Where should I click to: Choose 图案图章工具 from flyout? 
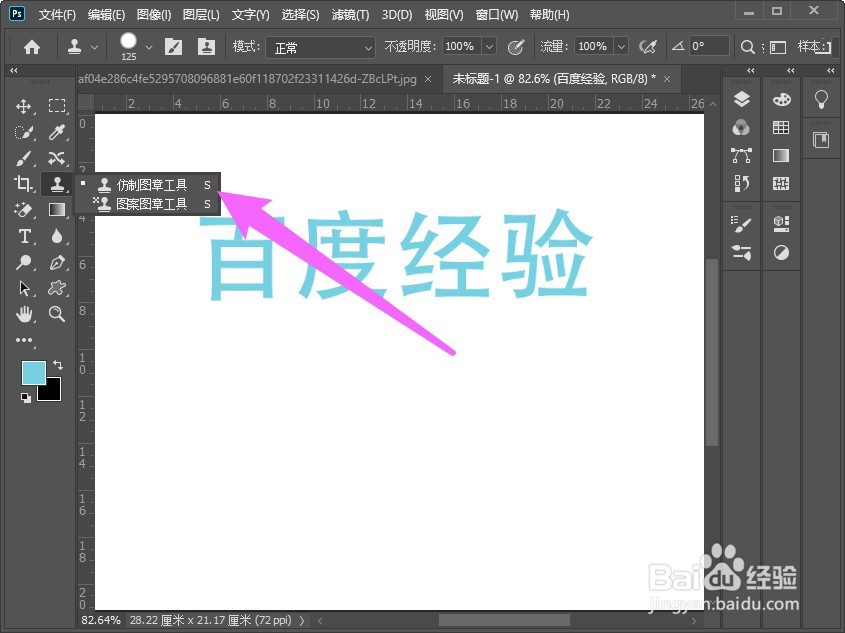pyautogui.click(x=148, y=204)
